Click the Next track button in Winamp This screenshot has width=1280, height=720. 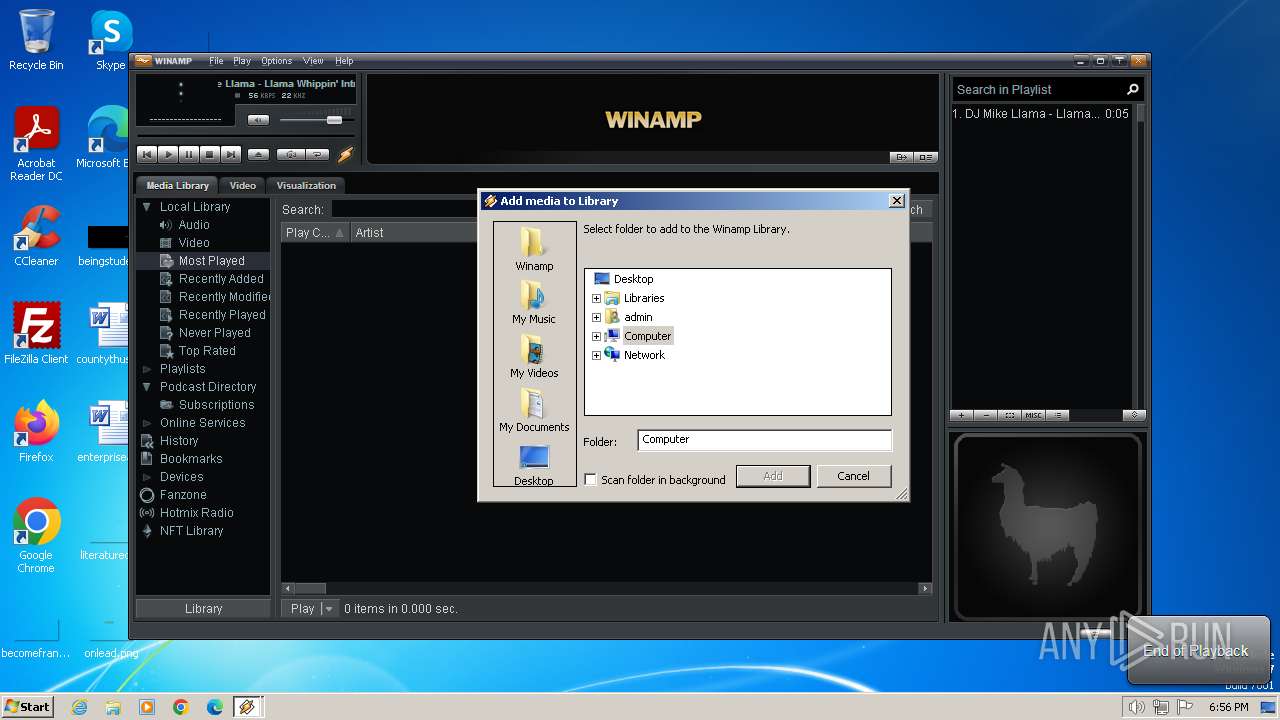point(231,155)
